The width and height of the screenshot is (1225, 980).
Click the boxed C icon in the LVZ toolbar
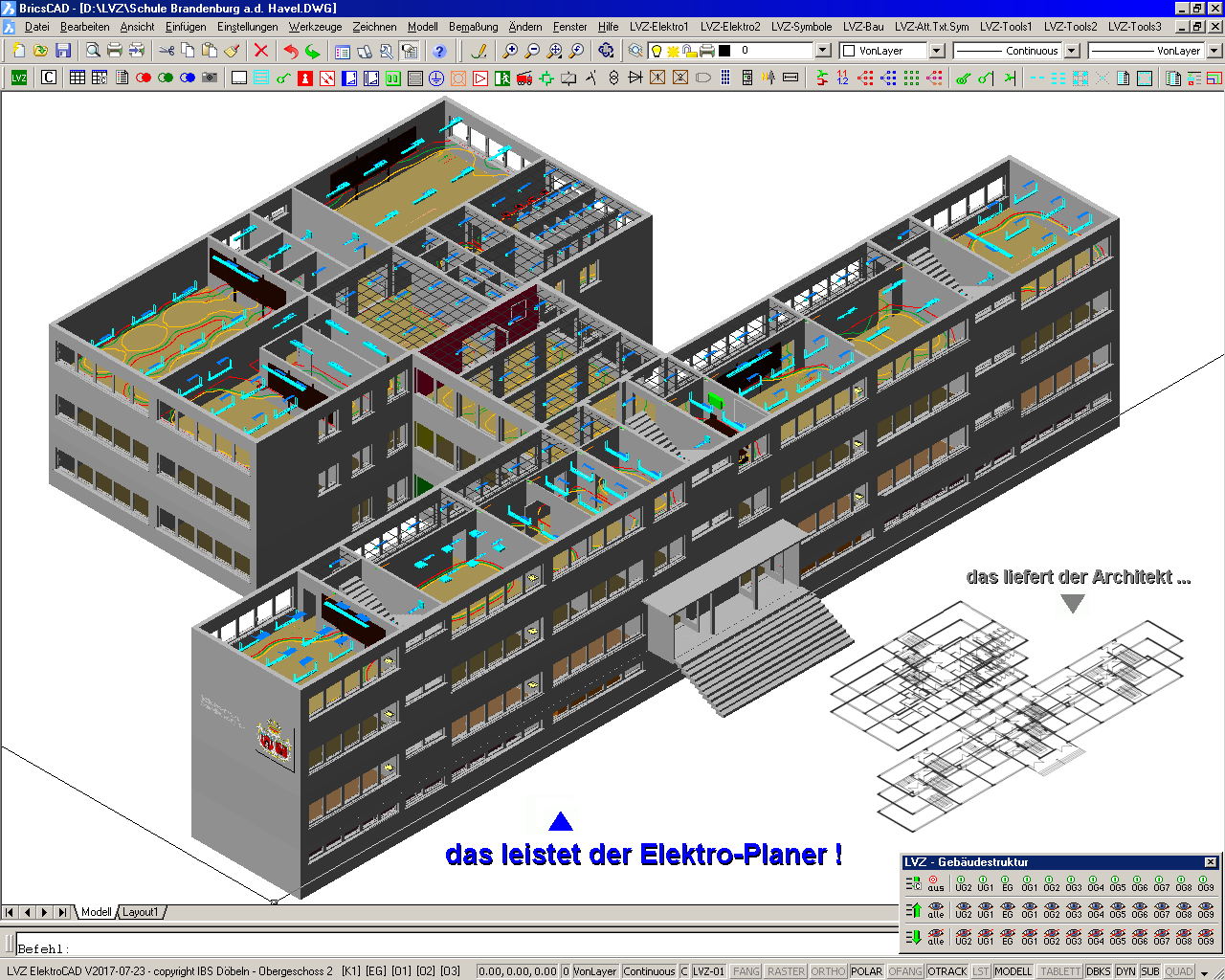[49, 78]
